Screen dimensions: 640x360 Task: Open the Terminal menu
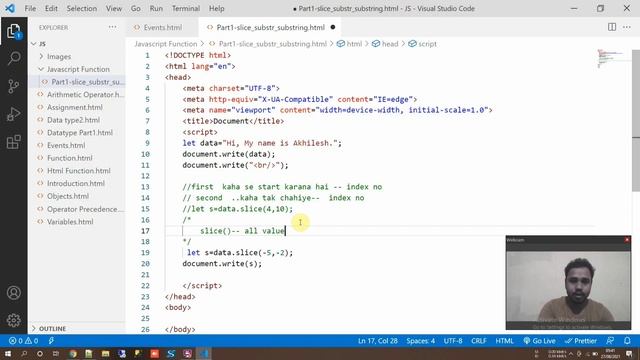186,8
